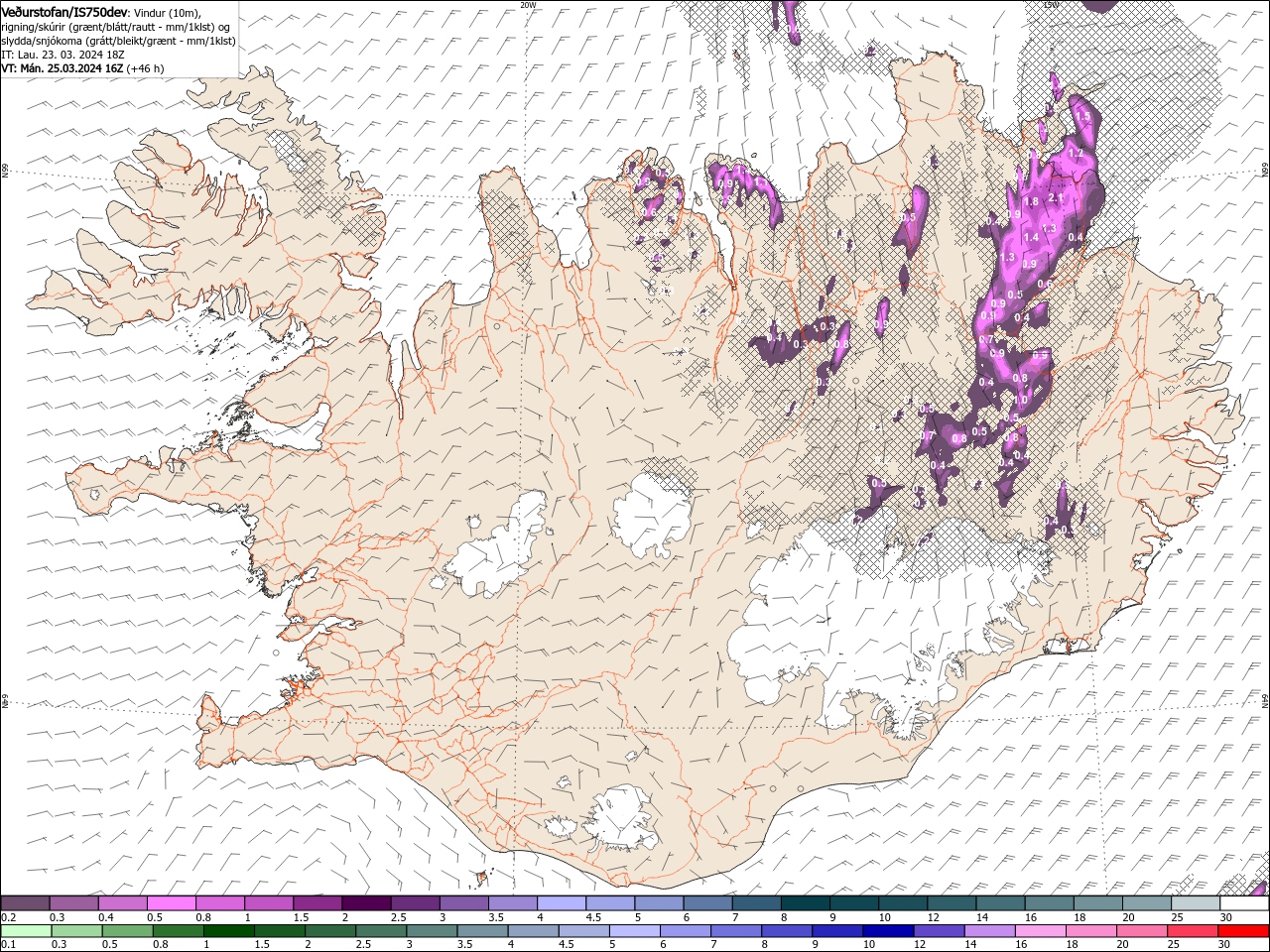Click the 15W longitude label at top
Viewport: 1270px width, 952px height.
pyautogui.click(x=1051, y=4)
